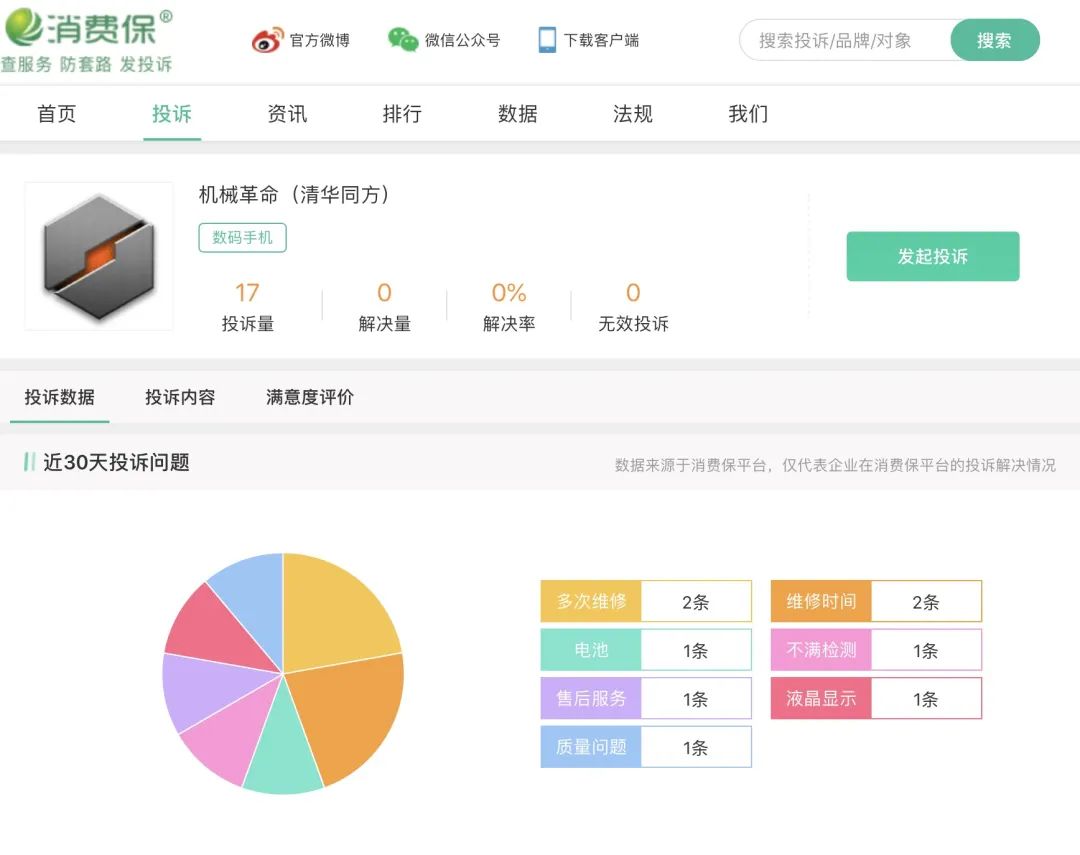The width and height of the screenshot is (1080, 855).
Task: Click the 发起投诉 button
Action: click(x=932, y=256)
